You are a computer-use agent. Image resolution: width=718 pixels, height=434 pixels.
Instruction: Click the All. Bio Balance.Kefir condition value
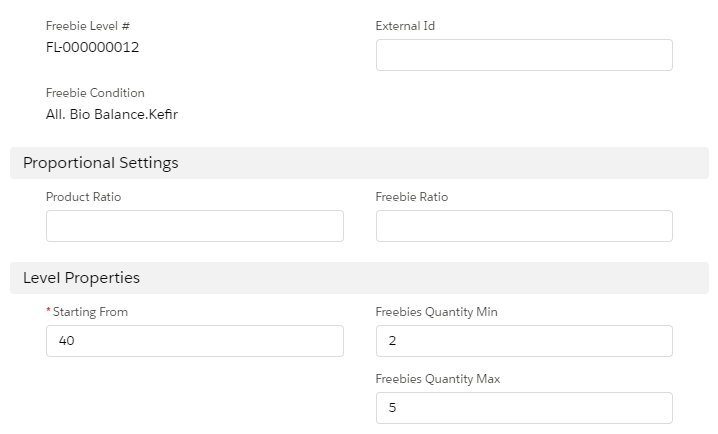[x=112, y=114]
